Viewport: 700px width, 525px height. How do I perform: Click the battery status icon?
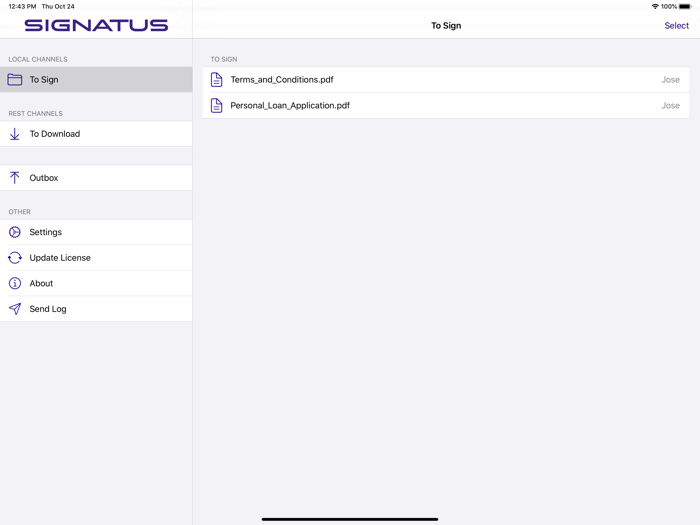(685, 6)
